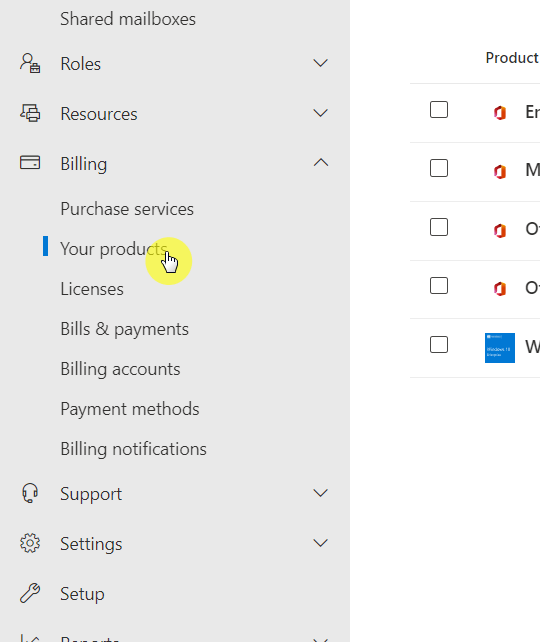Open Billing notifications
540x642 pixels.
pos(133,449)
